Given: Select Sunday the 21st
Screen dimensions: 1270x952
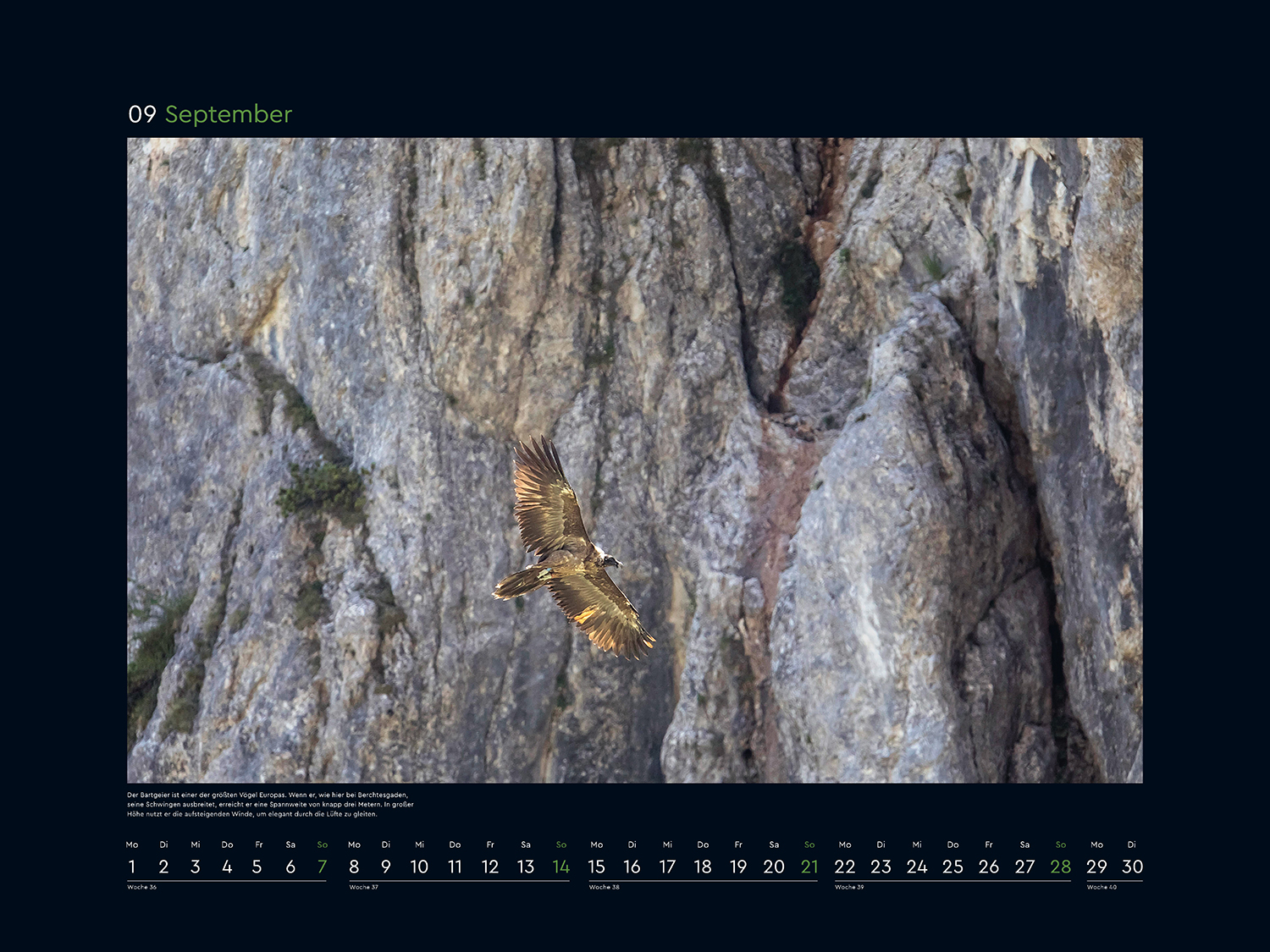Looking at the screenshot, I should point(809,867).
